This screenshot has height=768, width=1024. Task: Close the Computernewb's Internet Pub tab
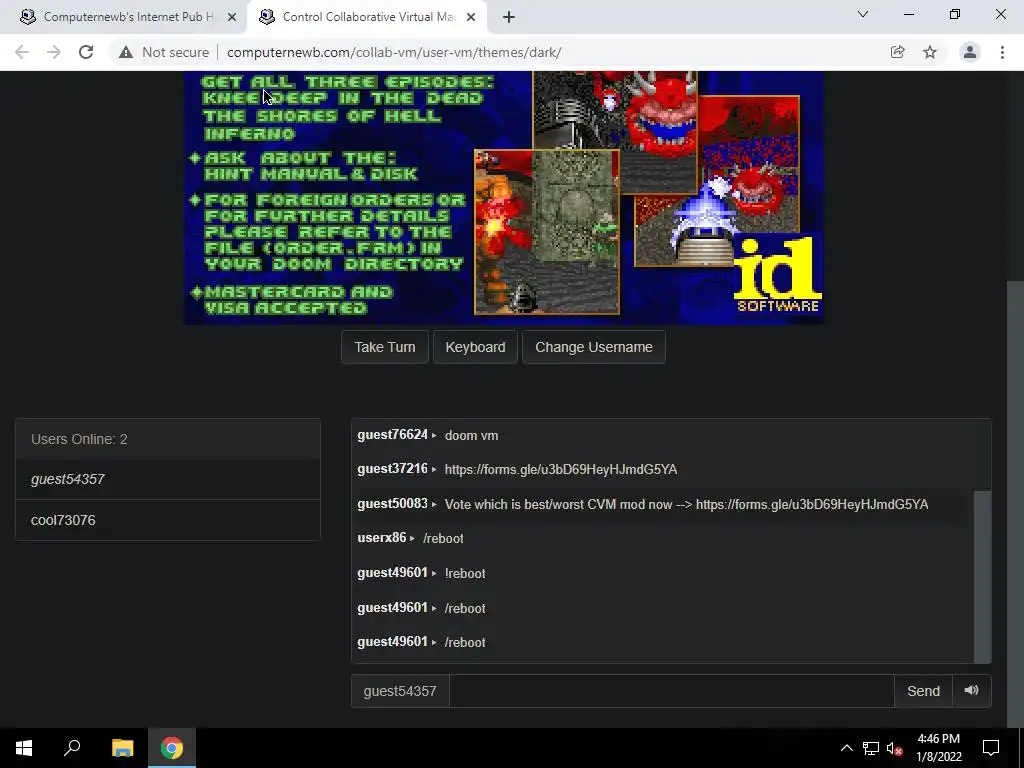tap(231, 17)
